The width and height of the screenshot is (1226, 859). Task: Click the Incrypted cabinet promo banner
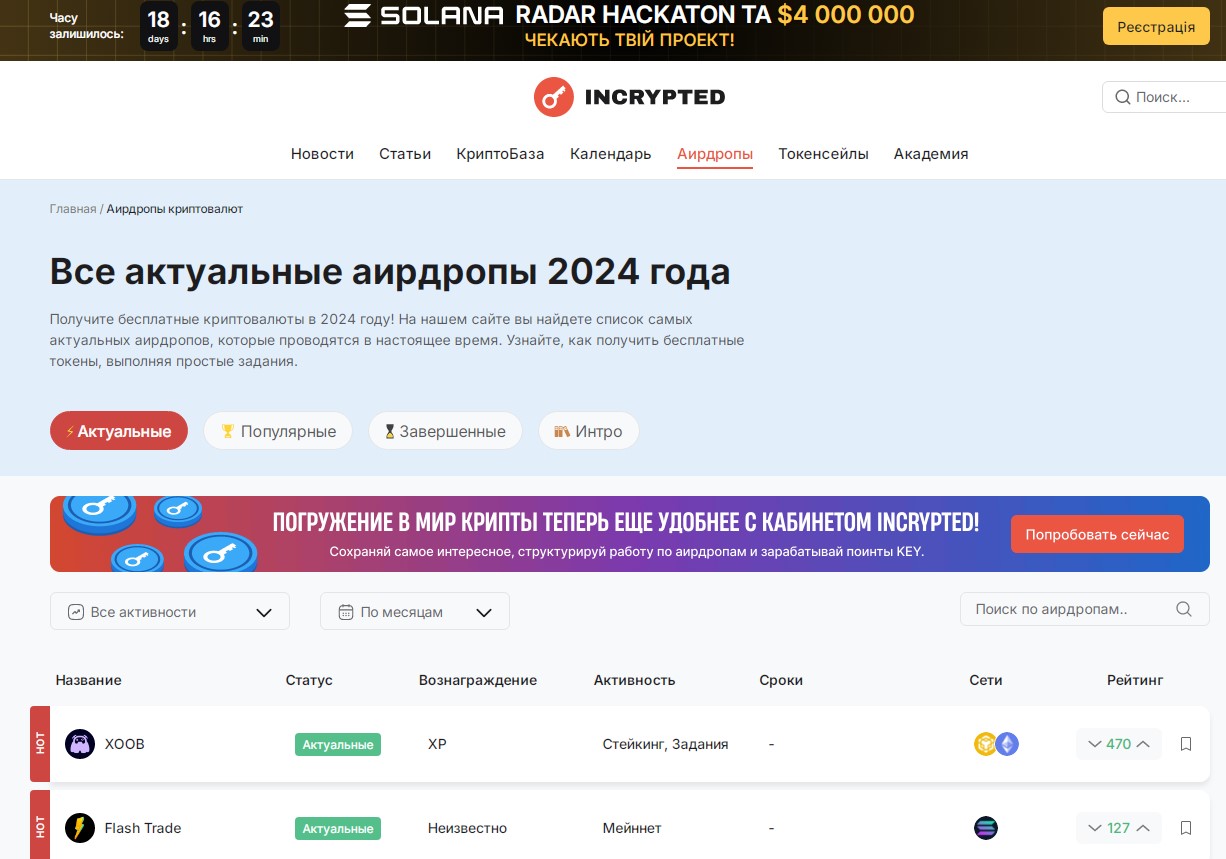pos(630,534)
